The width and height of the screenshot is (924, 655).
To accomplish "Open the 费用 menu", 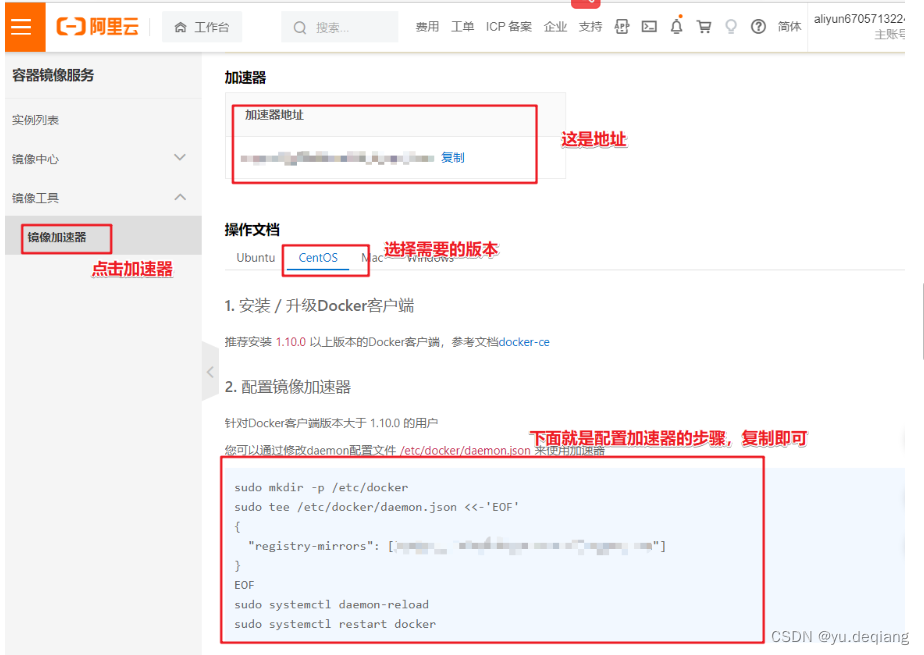I will tap(427, 27).
